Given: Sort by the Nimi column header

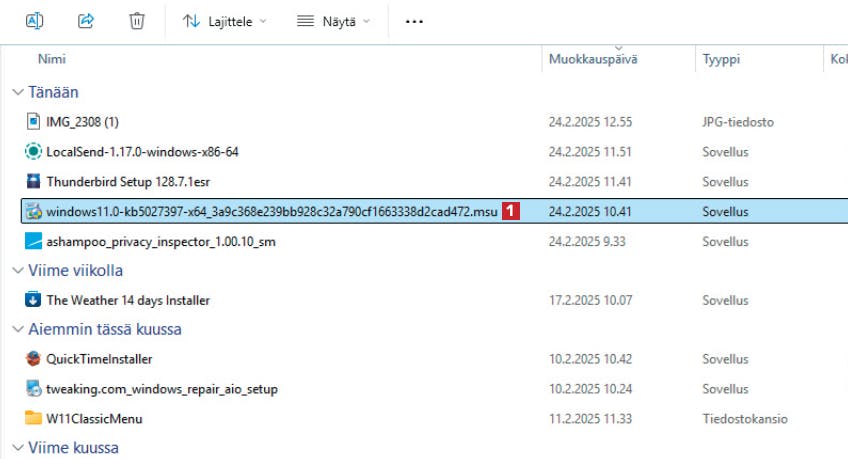Looking at the screenshot, I should 51,59.
